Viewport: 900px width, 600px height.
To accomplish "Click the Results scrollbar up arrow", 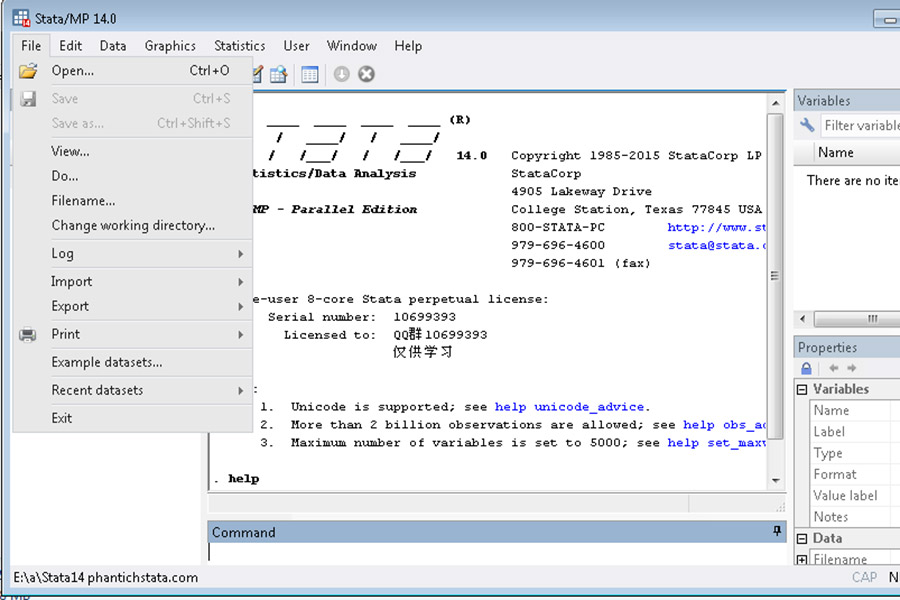I will tap(775, 103).
